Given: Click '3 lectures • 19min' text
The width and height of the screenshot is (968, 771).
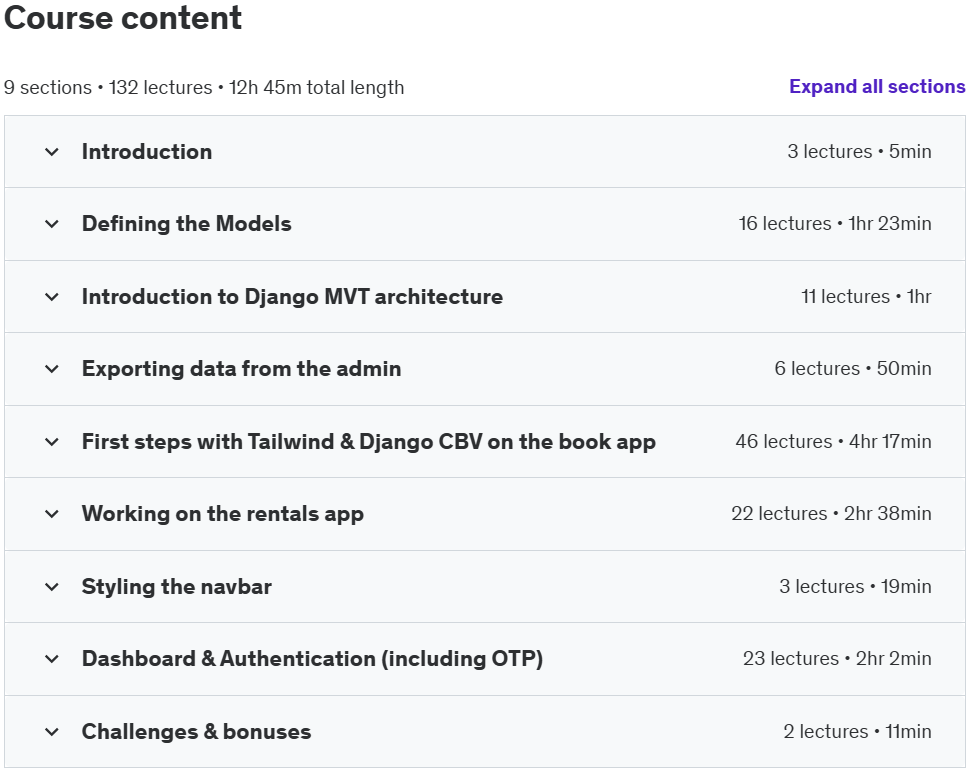Looking at the screenshot, I should point(855,587).
